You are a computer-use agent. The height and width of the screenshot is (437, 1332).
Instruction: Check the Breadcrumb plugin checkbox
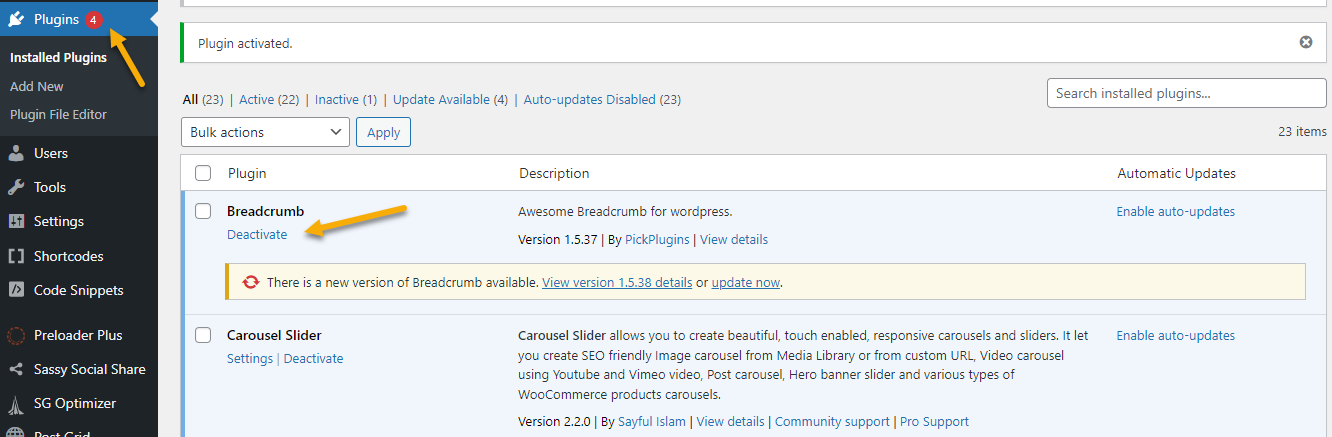[x=203, y=211]
